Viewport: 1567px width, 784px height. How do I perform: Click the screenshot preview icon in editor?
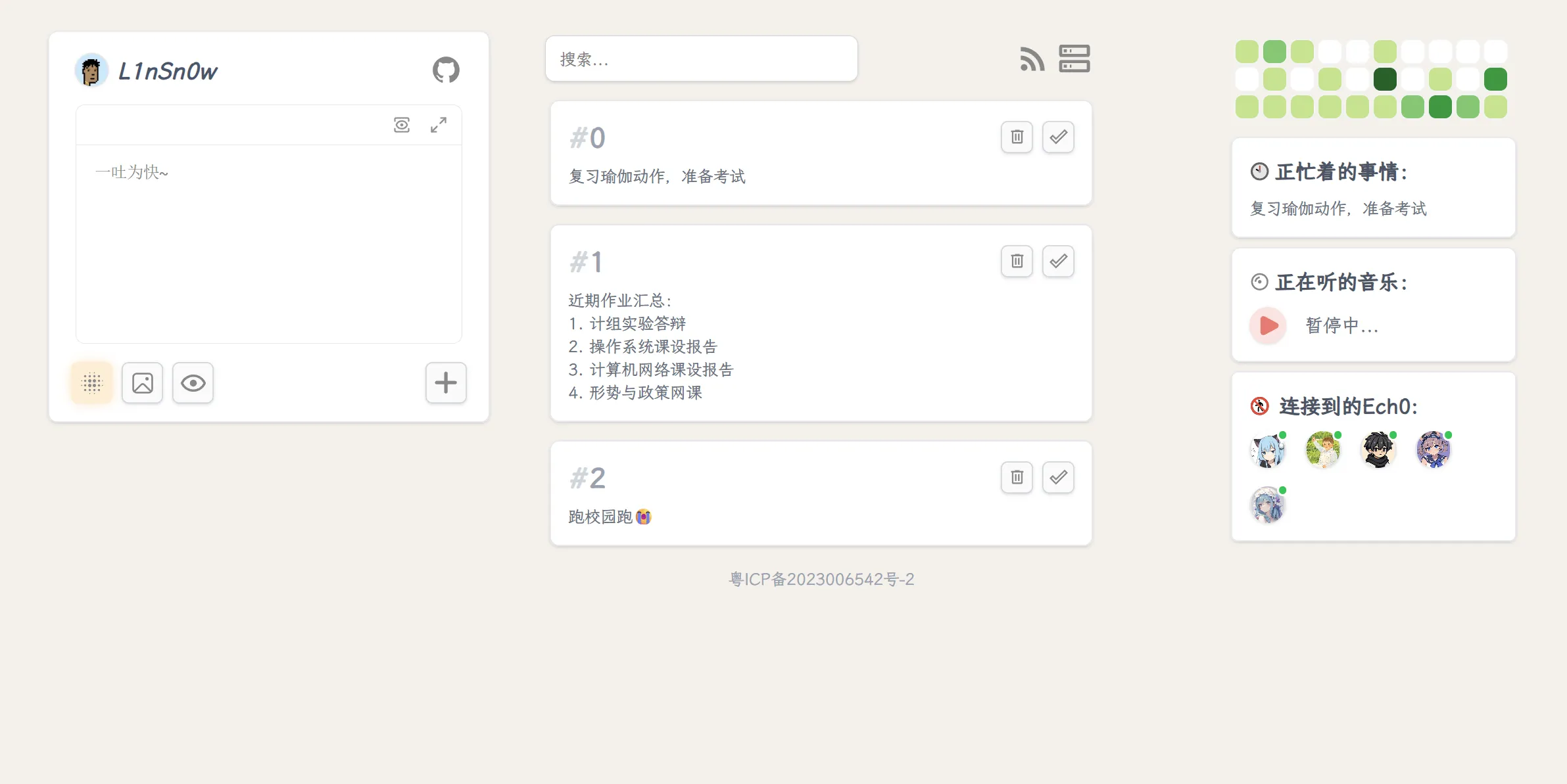coord(401,125)
